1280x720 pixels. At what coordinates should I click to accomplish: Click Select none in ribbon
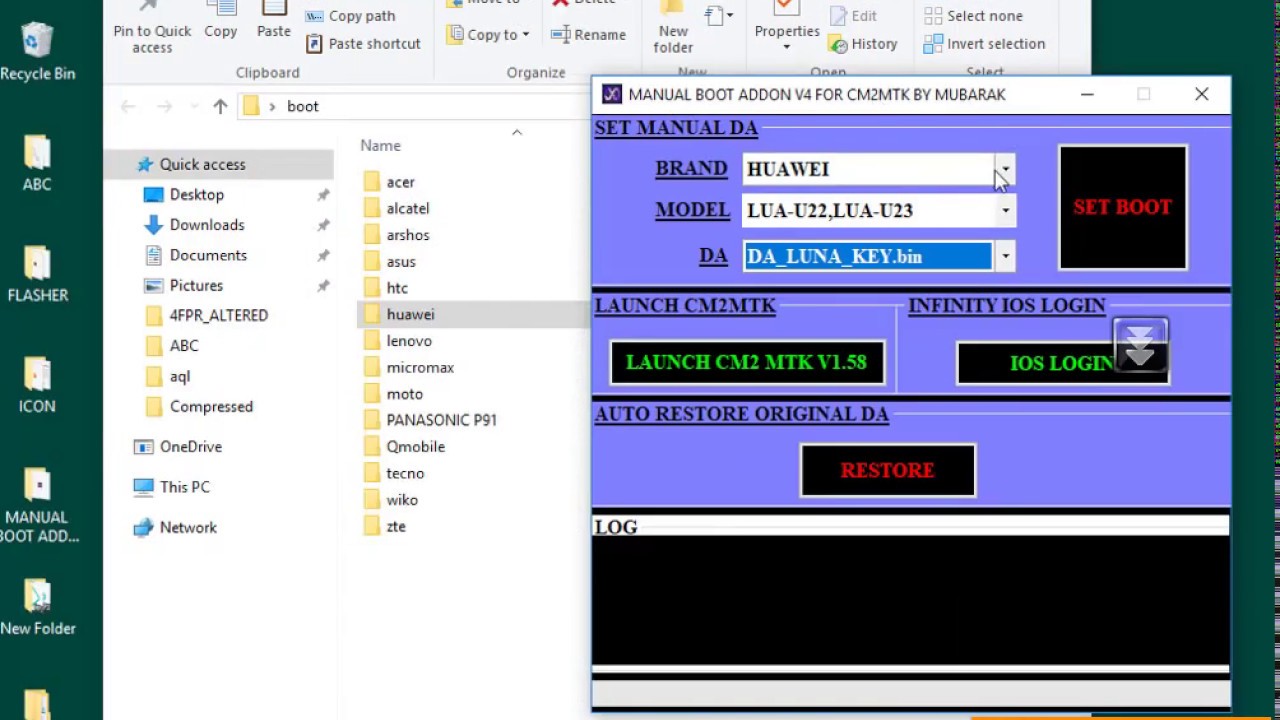[973, 16]
